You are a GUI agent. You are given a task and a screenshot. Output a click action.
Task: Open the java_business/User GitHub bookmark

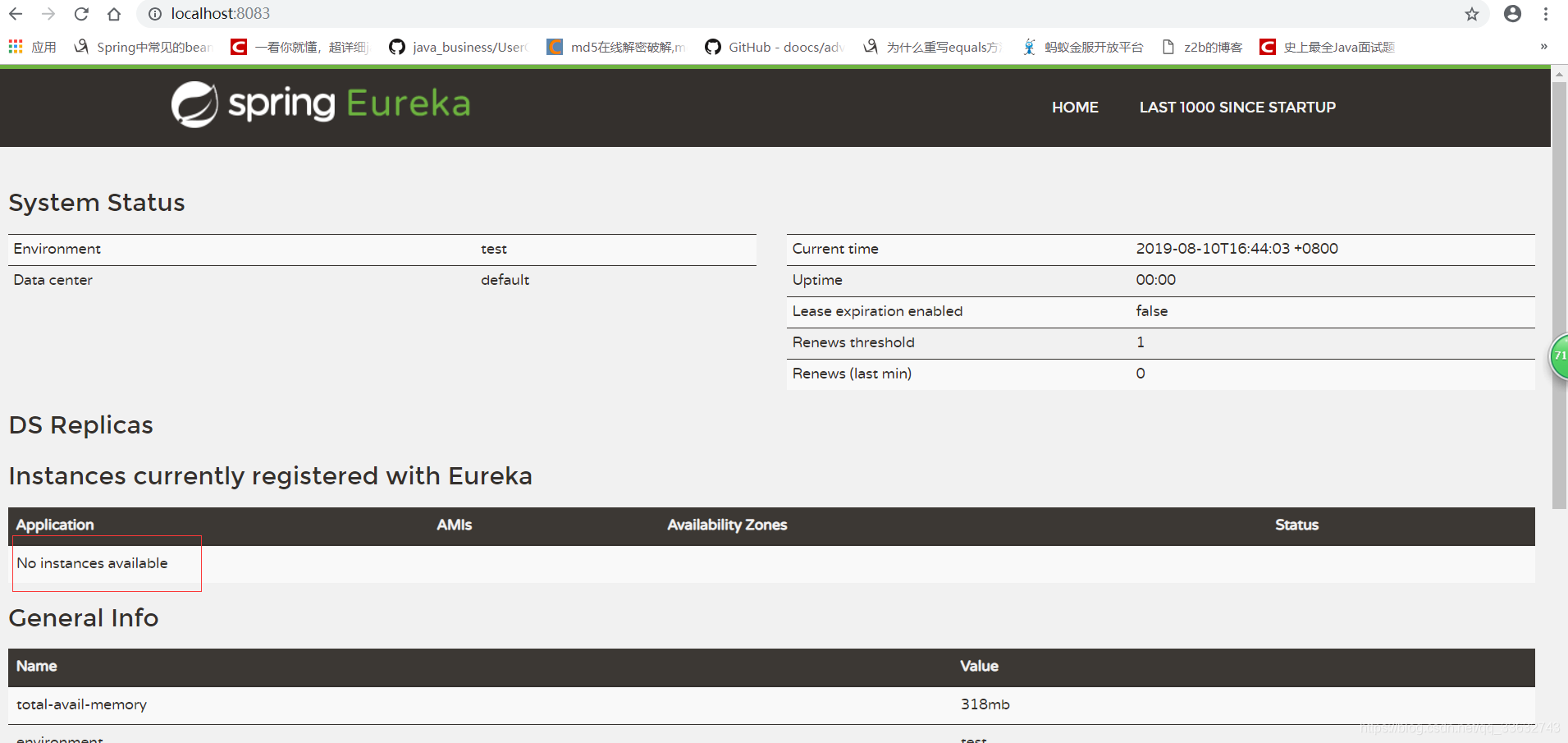pyautogui.click(x=459, y=48)
